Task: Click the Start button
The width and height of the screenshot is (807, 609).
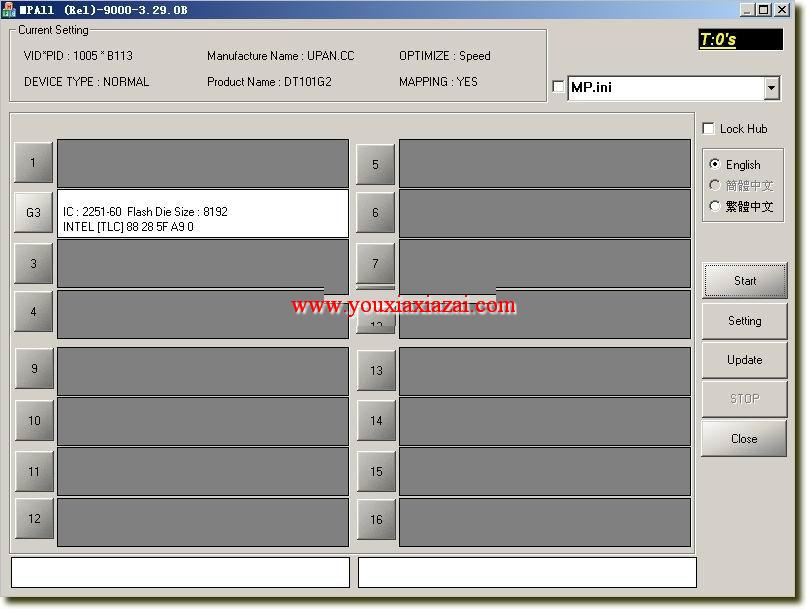Action: coord(745,281)
